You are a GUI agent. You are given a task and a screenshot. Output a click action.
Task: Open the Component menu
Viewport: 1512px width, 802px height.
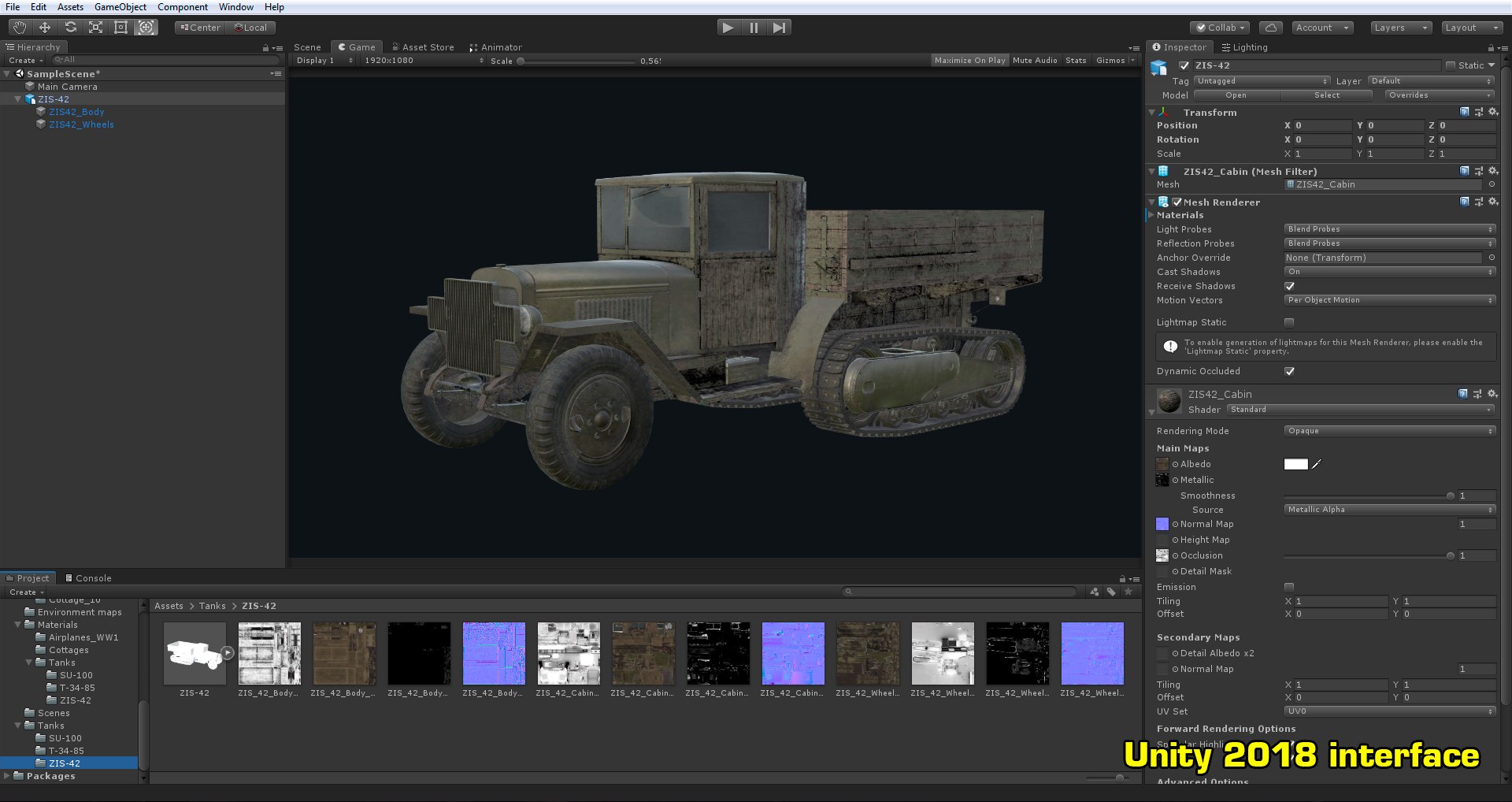[x=183, y=7]
